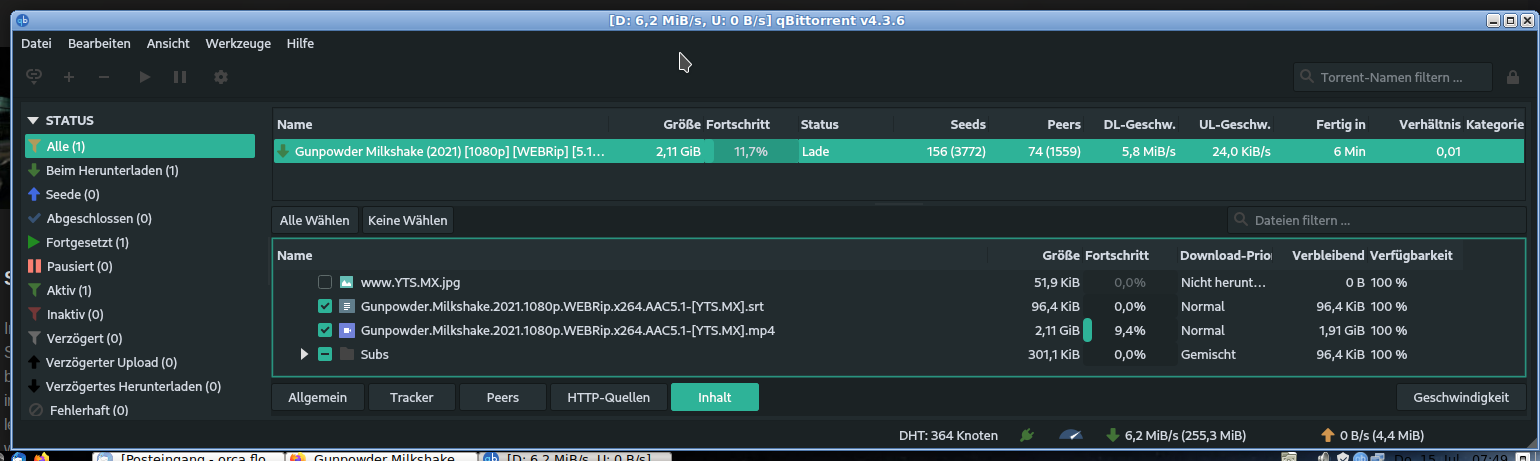
Task: Click the green plug connection status icon
Action: click(1025, 435)
